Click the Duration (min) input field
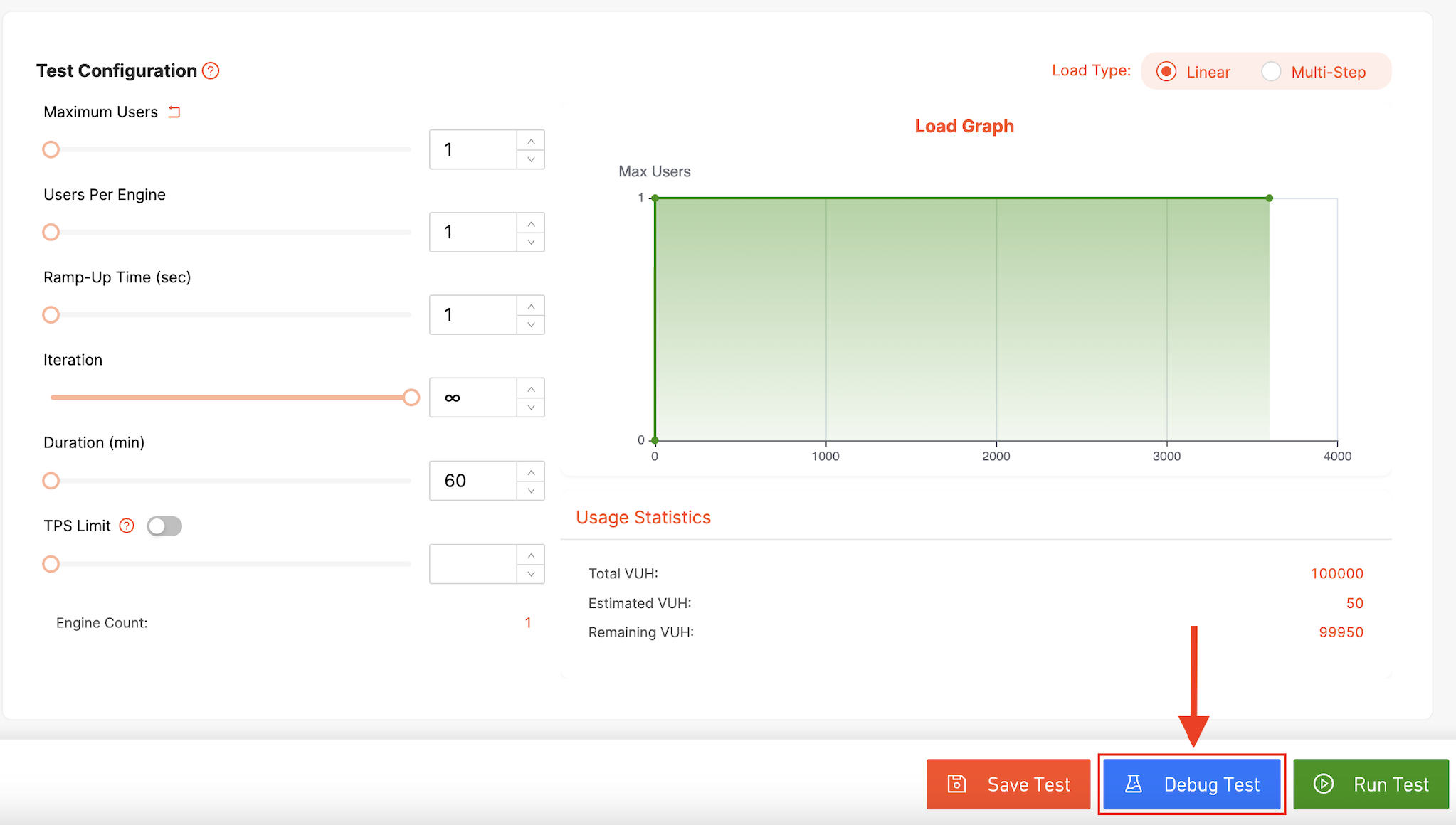Viewport: 1456px width, 825px height. point(473,481)
